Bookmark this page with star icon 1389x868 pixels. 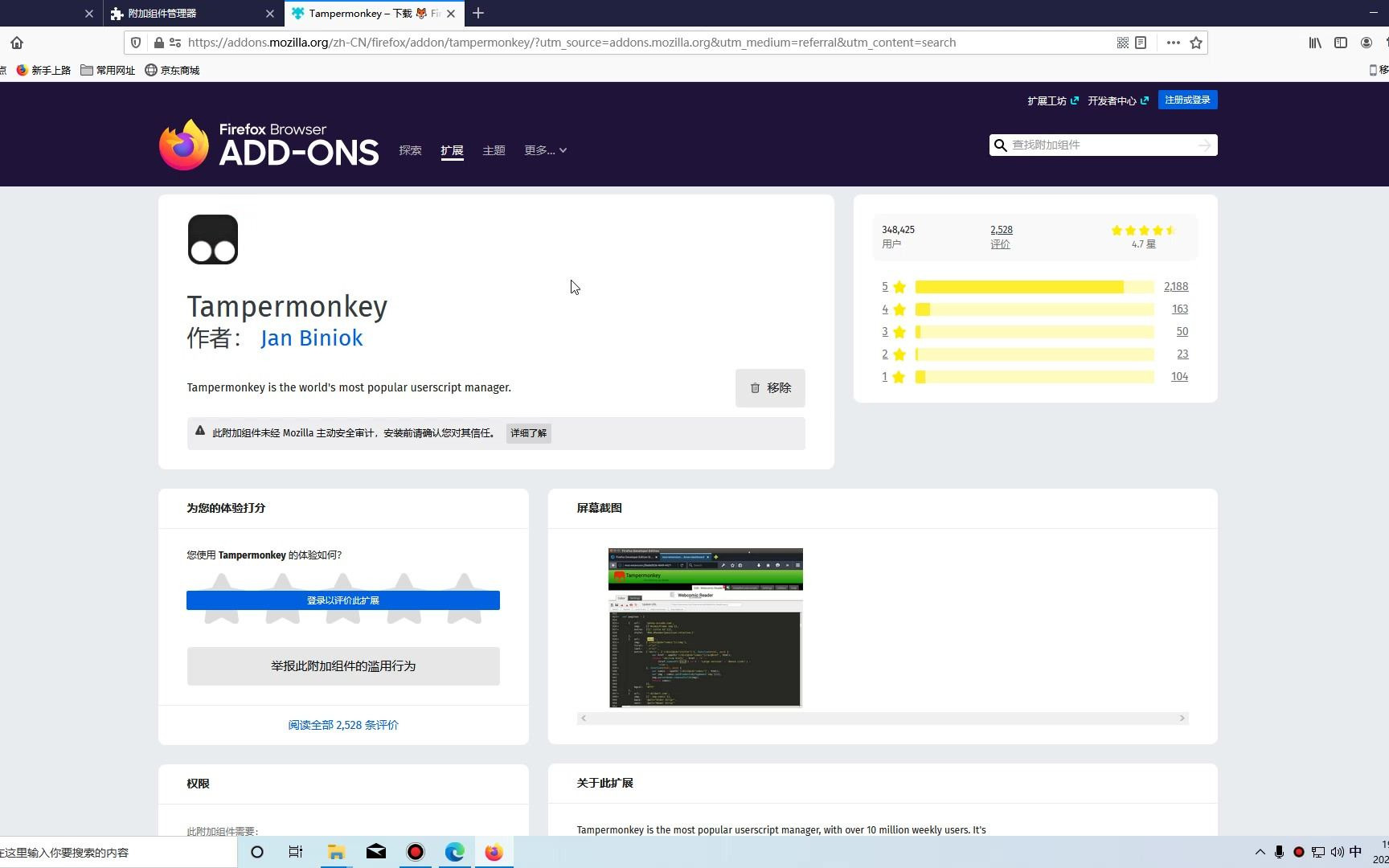tap(1196, 43)
